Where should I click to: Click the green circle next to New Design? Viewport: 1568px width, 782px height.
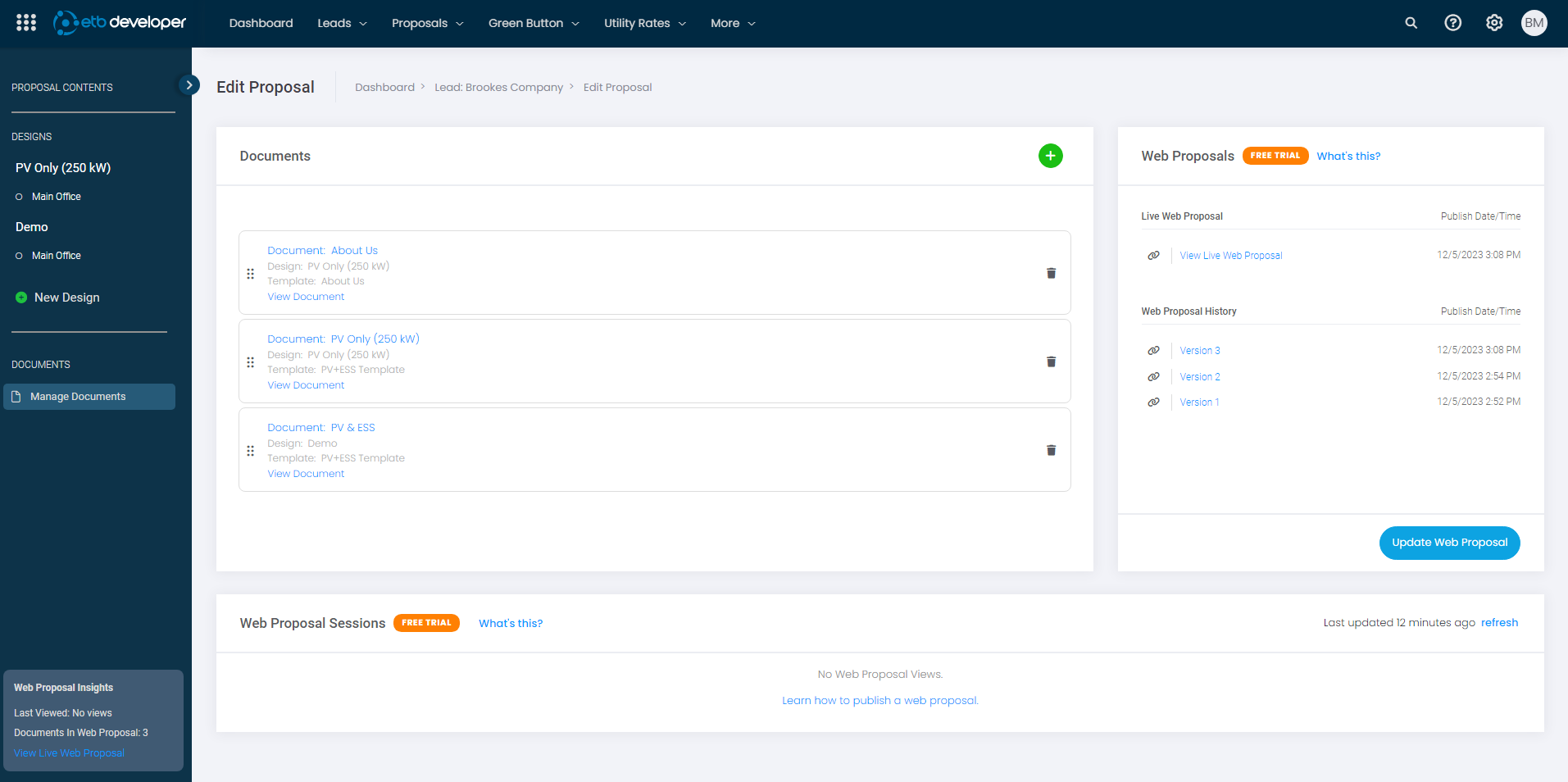pos(20,297)
